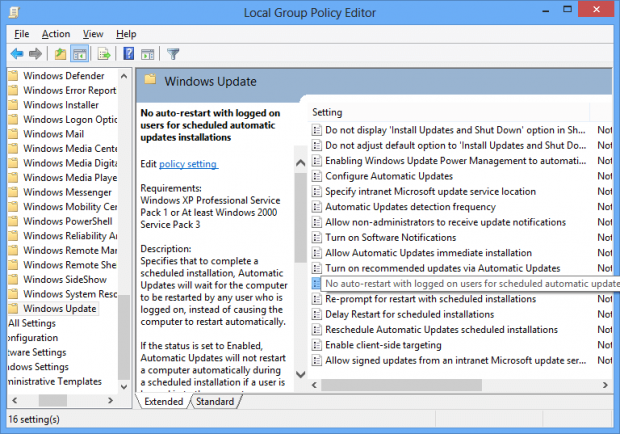Click the settings list horizontal scrollbar thumb

pyautogui.click(x=401, y=385)
